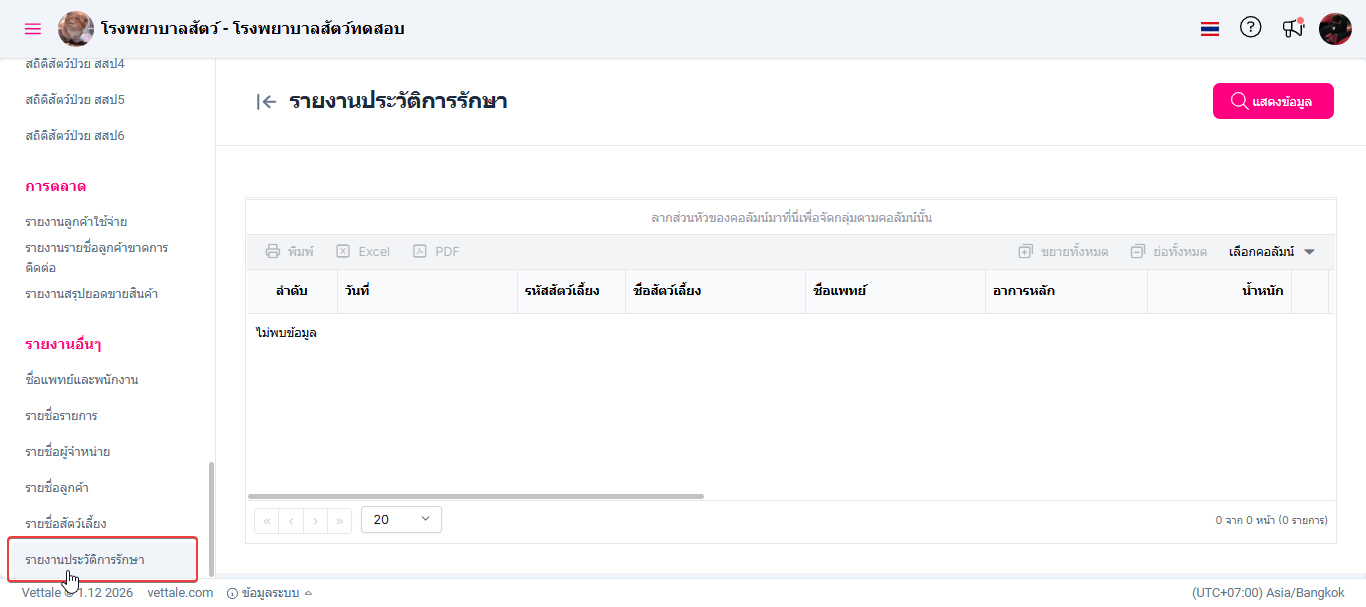Sort by รหัสสัตว์เลี้ยง column header
1366x607 pixels.
coord(571,291)
